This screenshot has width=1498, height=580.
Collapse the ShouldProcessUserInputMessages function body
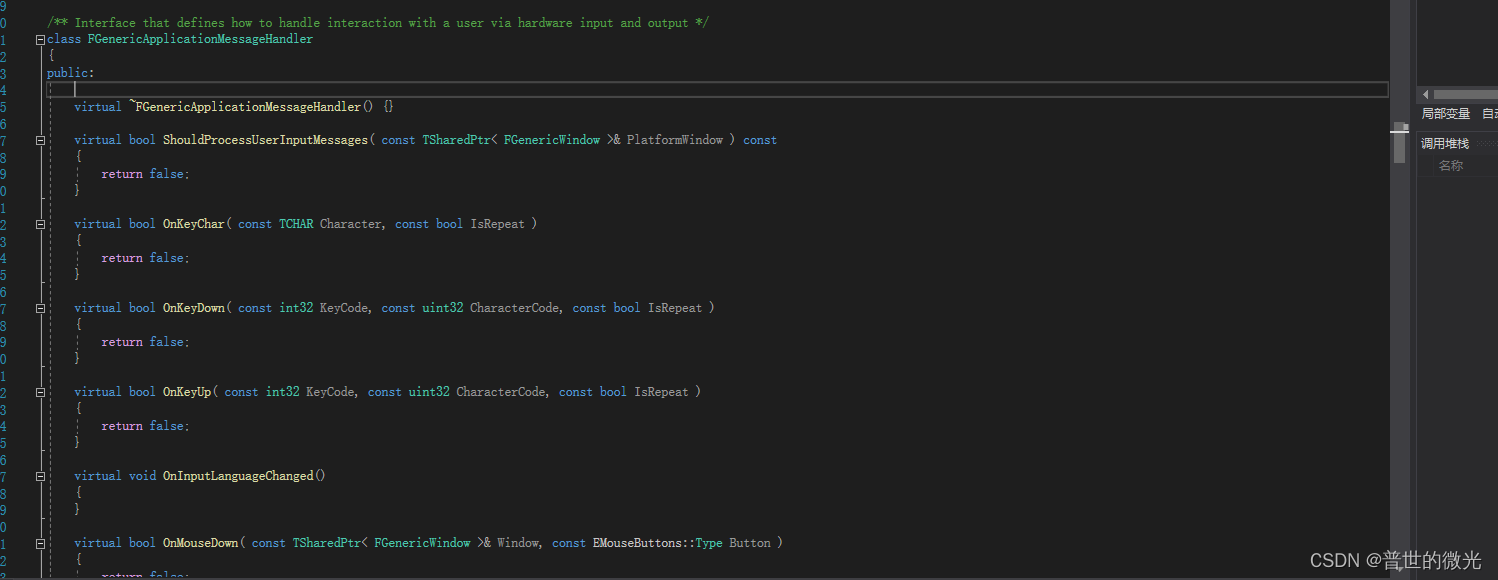point(40,139)
